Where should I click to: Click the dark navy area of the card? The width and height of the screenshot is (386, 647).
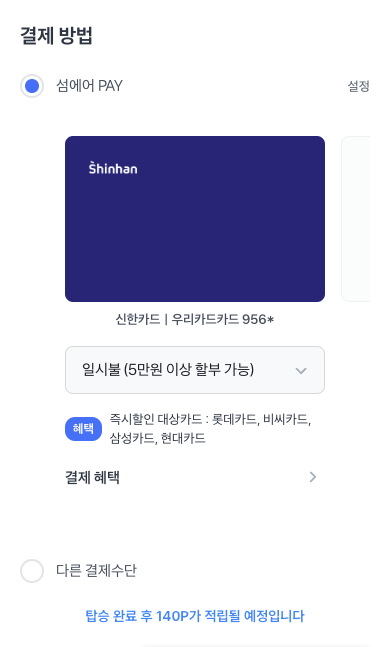195,239
